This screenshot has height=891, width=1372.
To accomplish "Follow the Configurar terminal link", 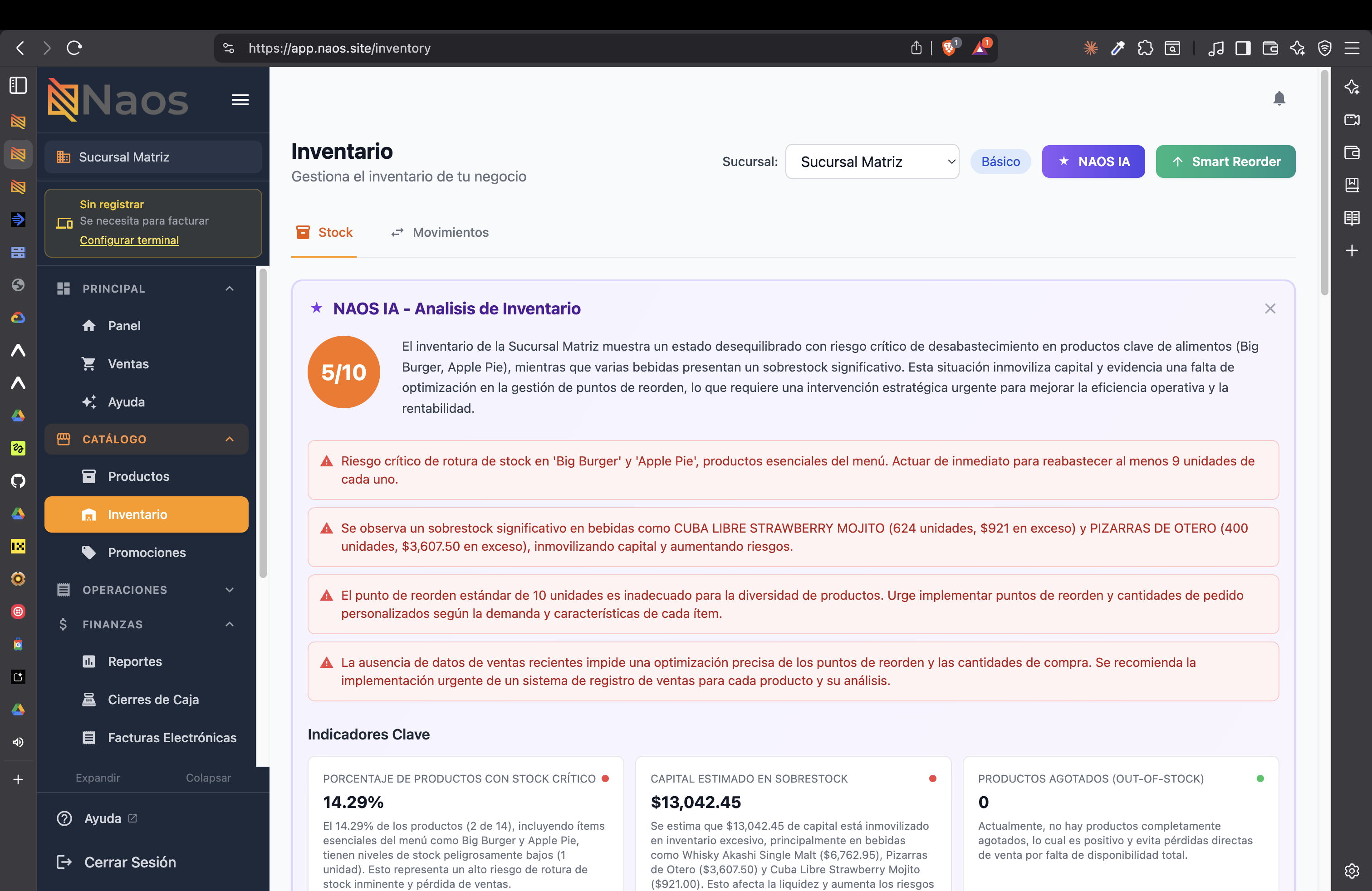I will [129, 240].
